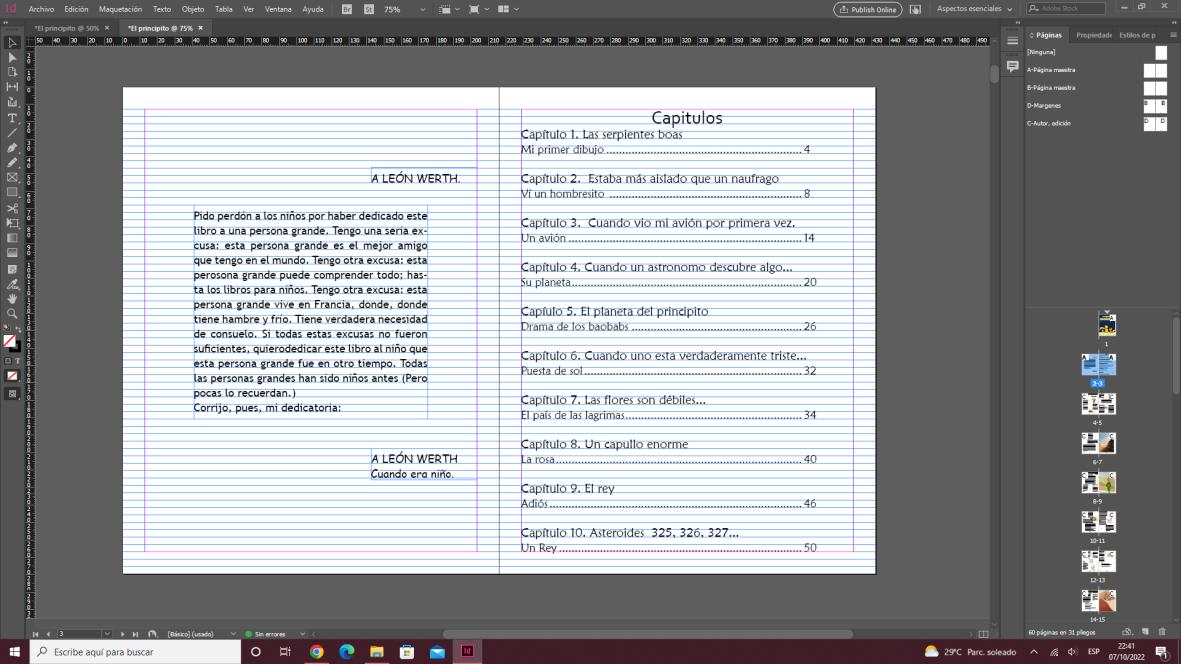Select A-Página maestra master thumbnail
This screenshot has height=664, width=1181.
pyautogui.click(x=1155, y=70)
